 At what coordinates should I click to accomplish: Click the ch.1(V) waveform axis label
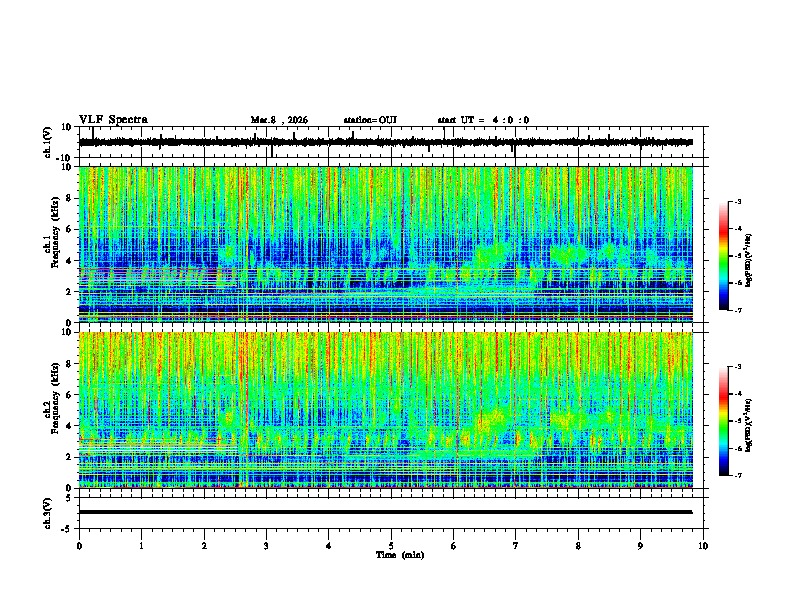coord(48,142)
